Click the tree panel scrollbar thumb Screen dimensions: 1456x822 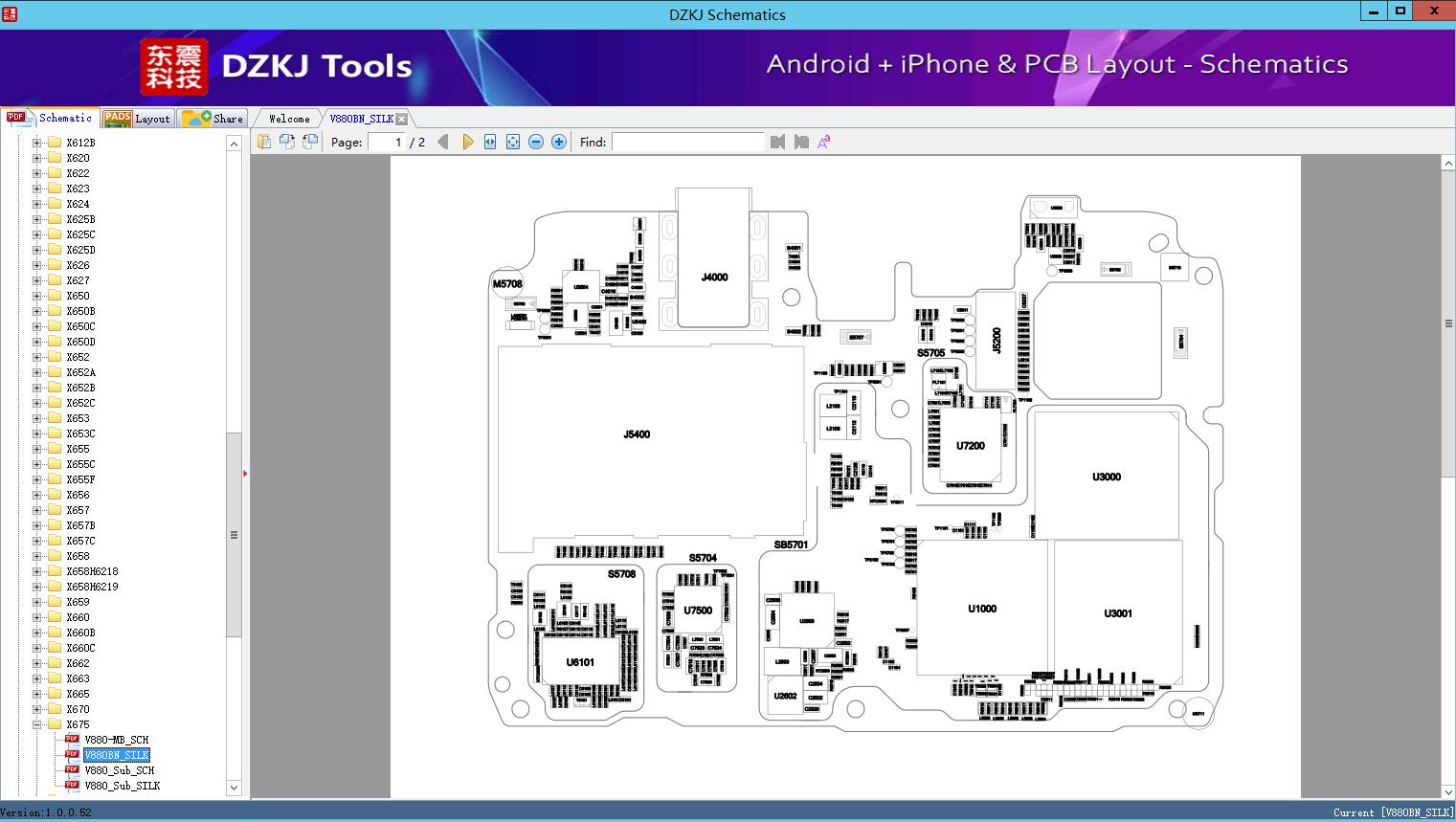[x=234, y=535]
